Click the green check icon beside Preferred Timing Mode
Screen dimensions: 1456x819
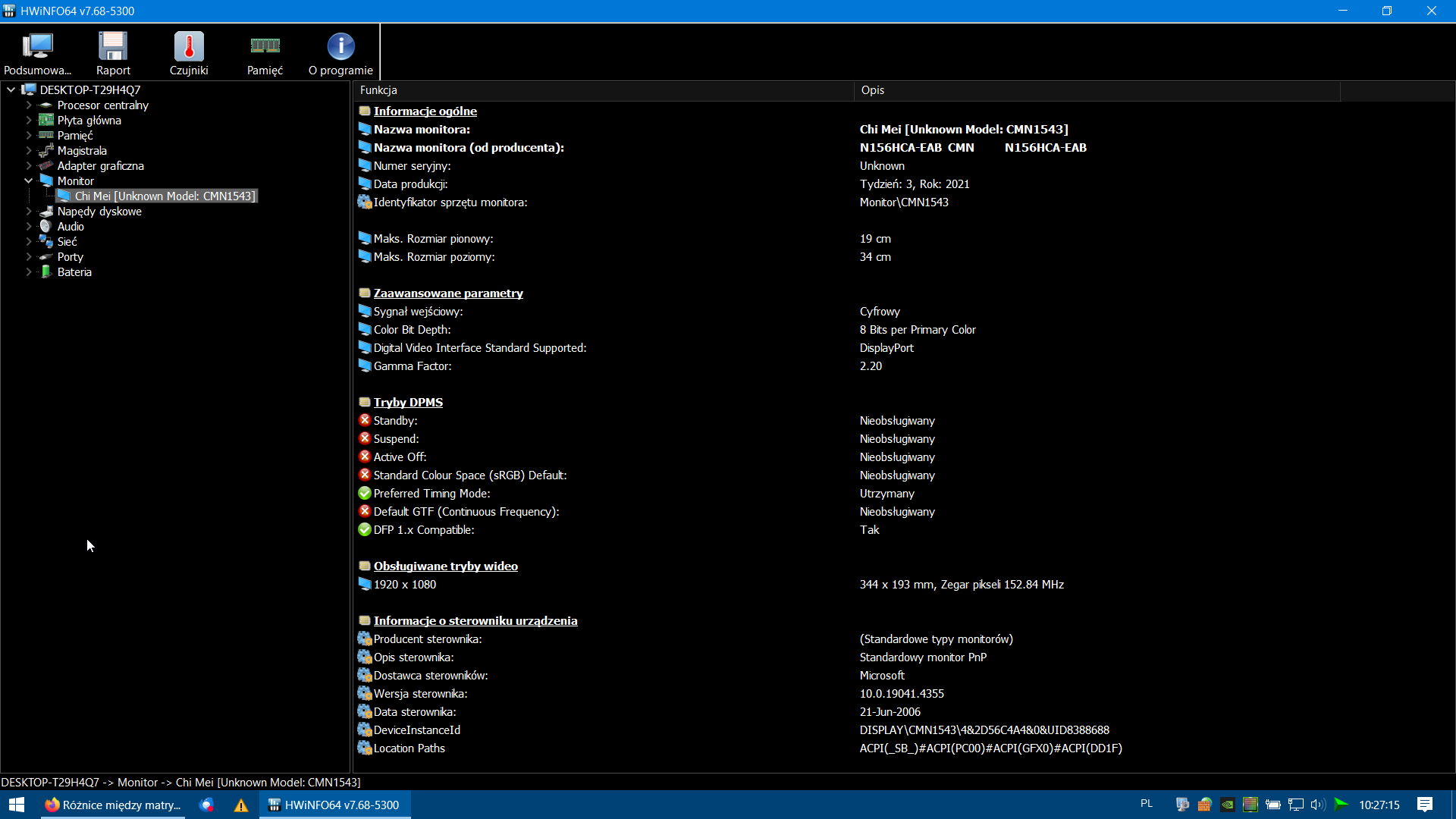pos(365,493)
